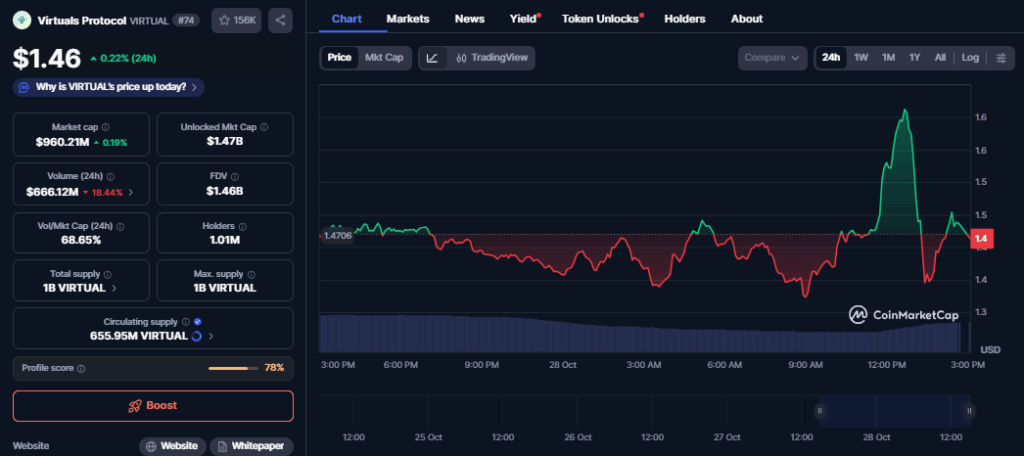This screenshot has width=1024, height=456.
Task: Open the Compare dropdown
Action: coord(772,57)
